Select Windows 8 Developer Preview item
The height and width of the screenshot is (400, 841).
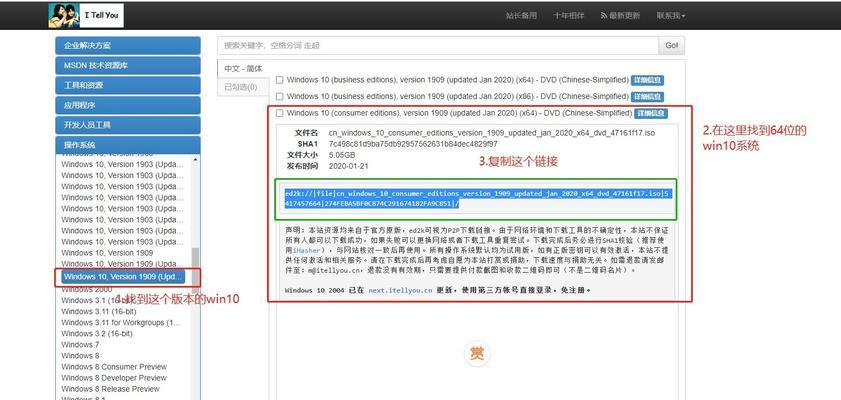tap(114, 377)
